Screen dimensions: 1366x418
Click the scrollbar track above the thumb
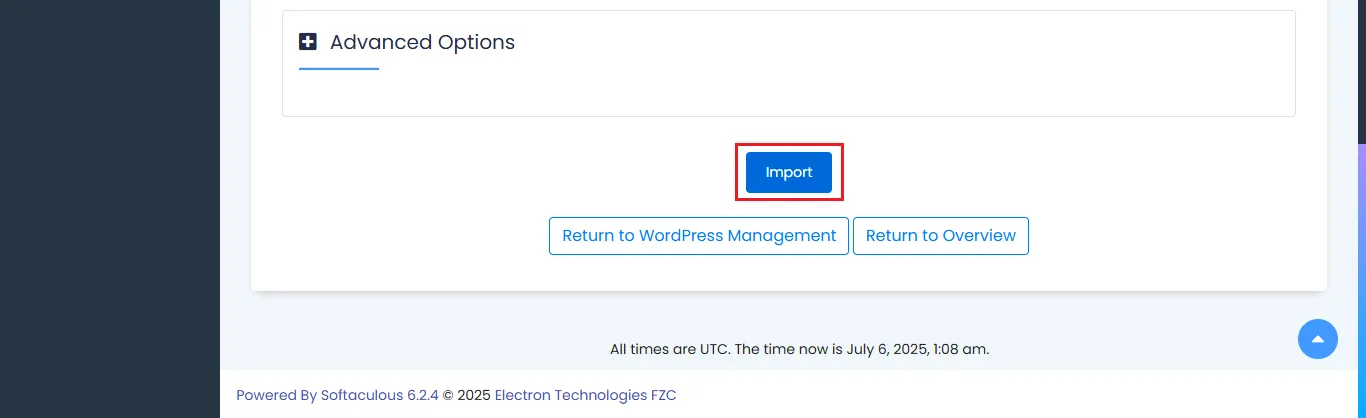coord(1362,70)
